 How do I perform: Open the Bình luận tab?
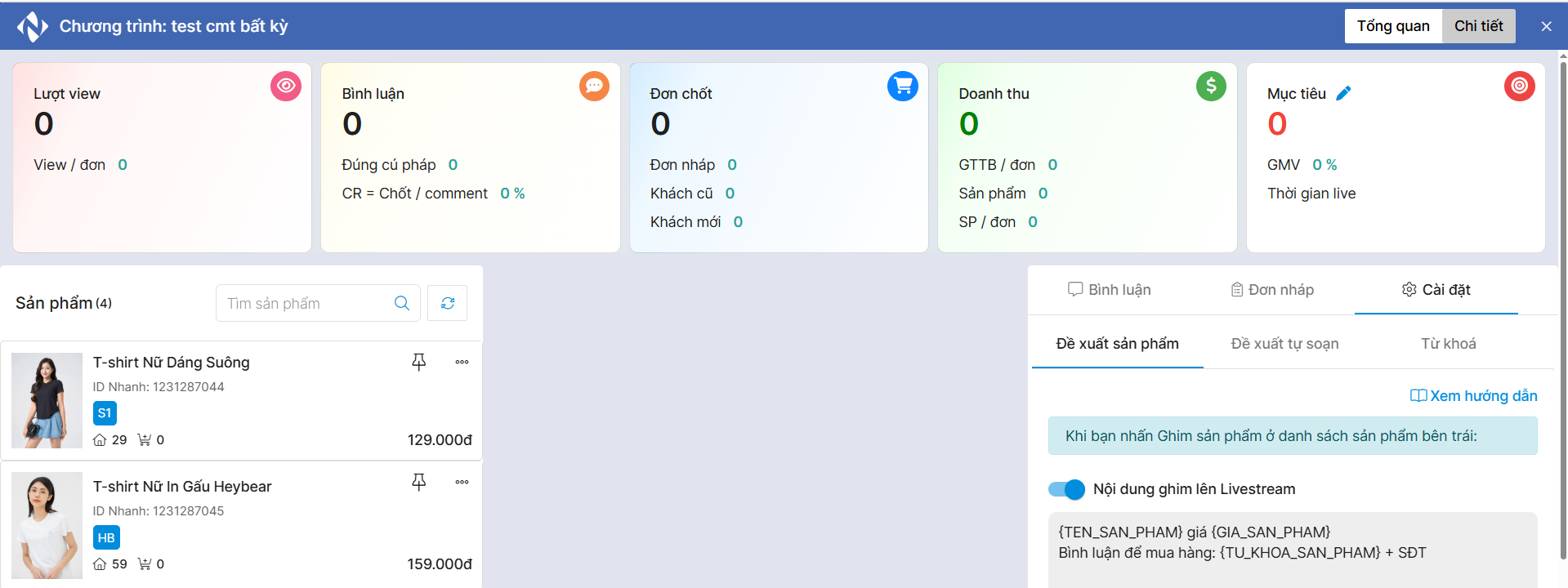coord(1109,290)
